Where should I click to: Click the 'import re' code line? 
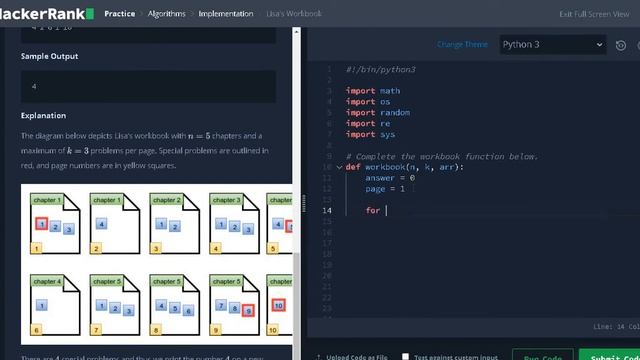368,124
